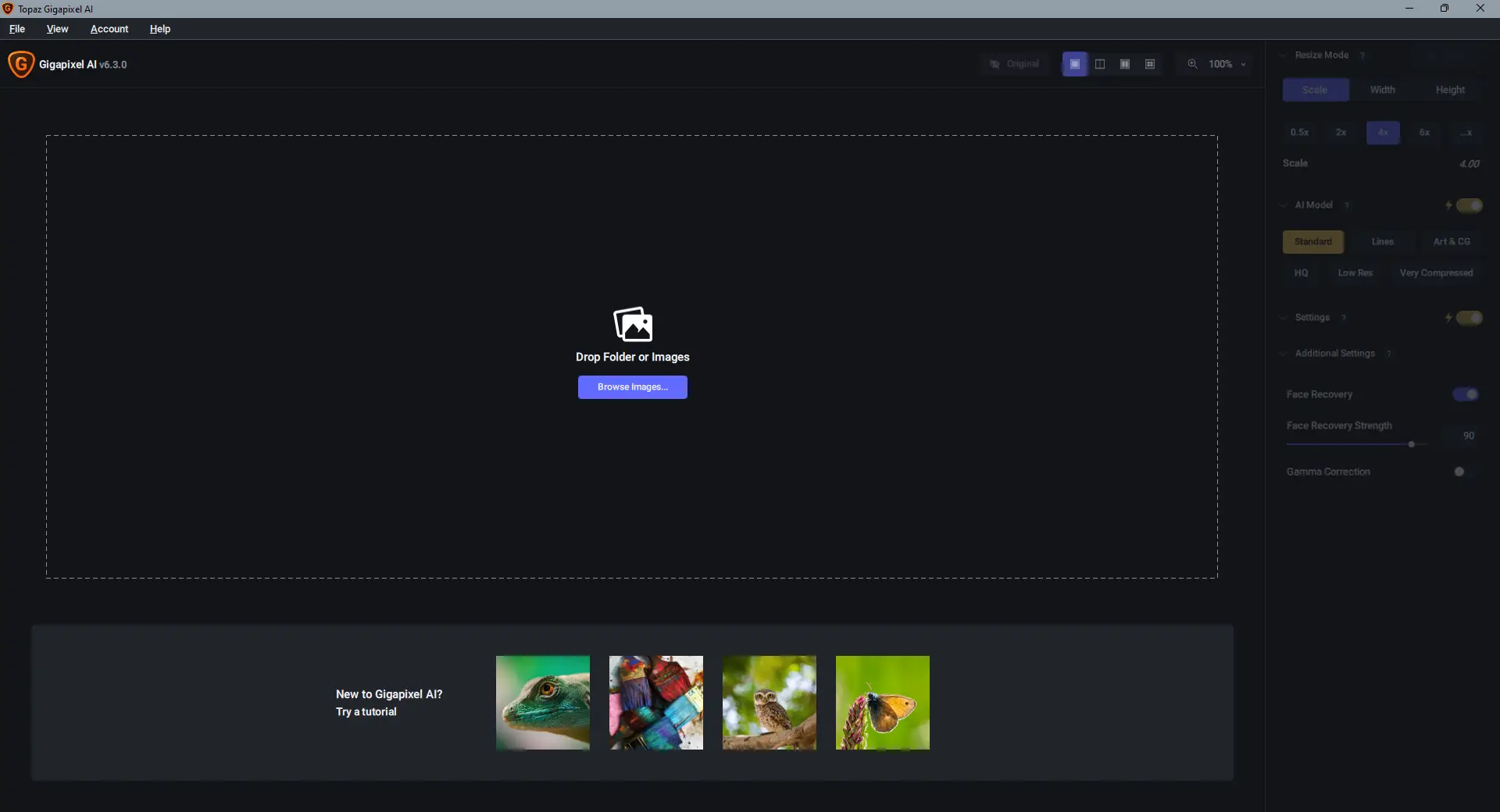Choose the Standard AI model

click(x=1313, y=242)
